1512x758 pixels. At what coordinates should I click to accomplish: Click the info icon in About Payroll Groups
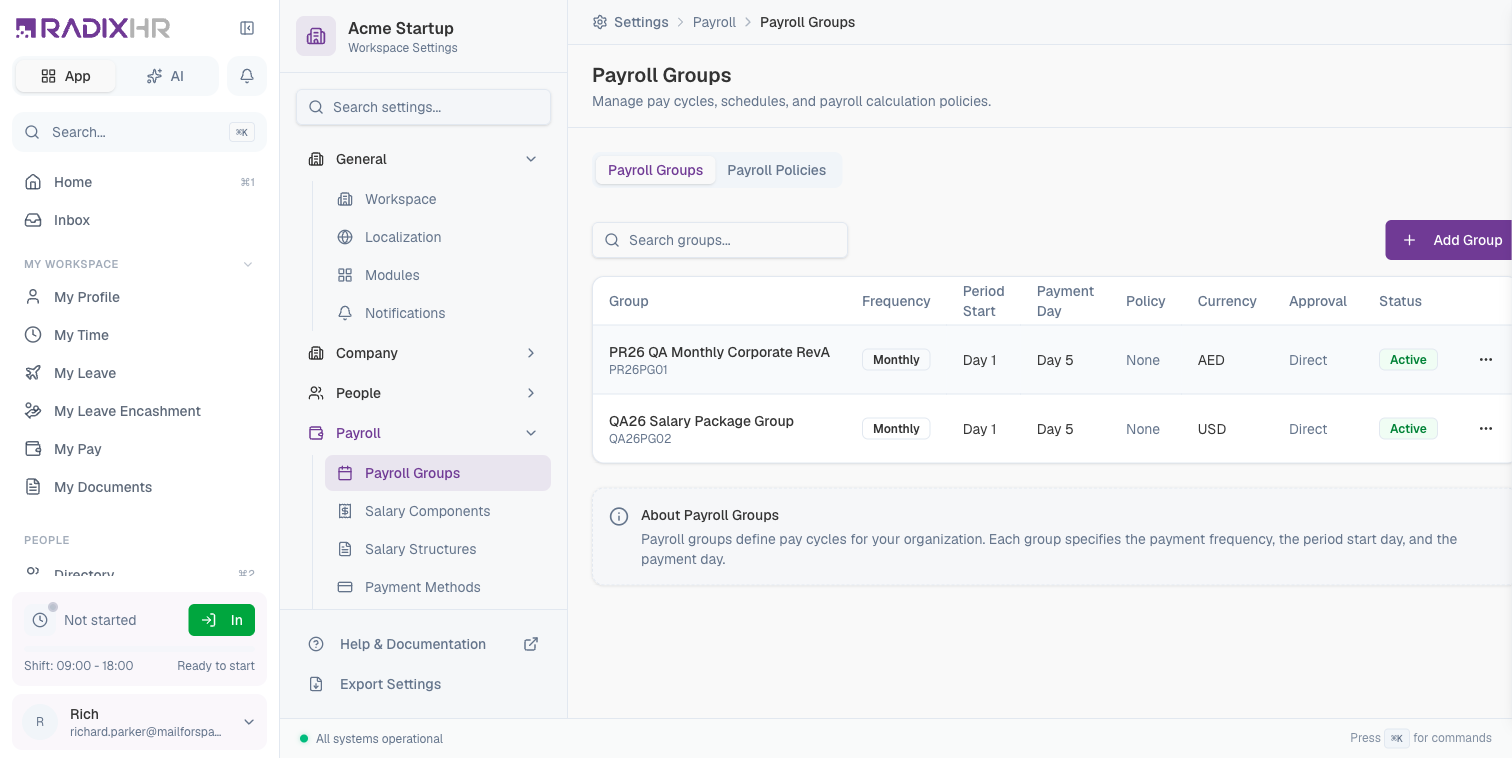[x=619, y=516]
